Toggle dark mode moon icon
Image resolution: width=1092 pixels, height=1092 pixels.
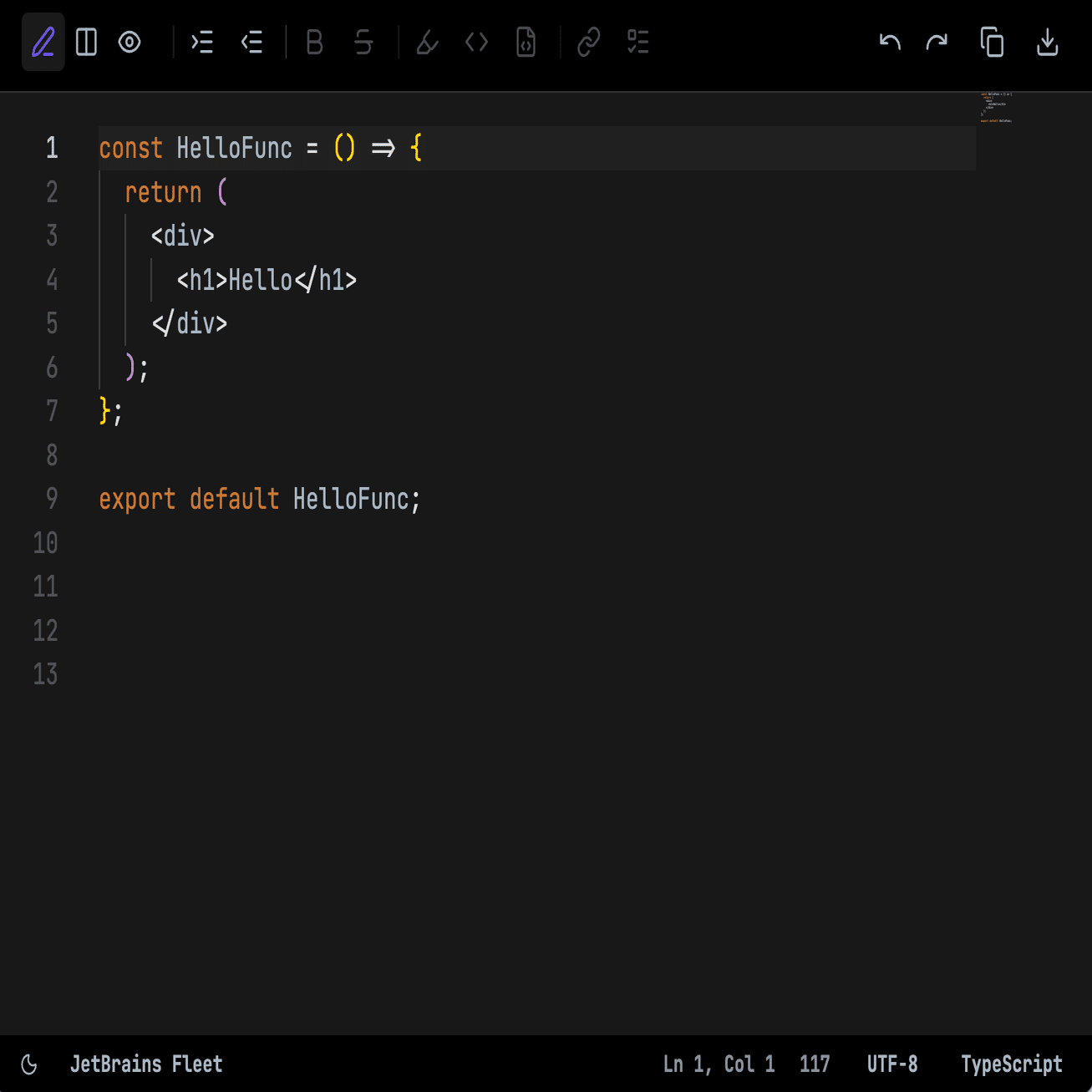tap(29, 1064)
